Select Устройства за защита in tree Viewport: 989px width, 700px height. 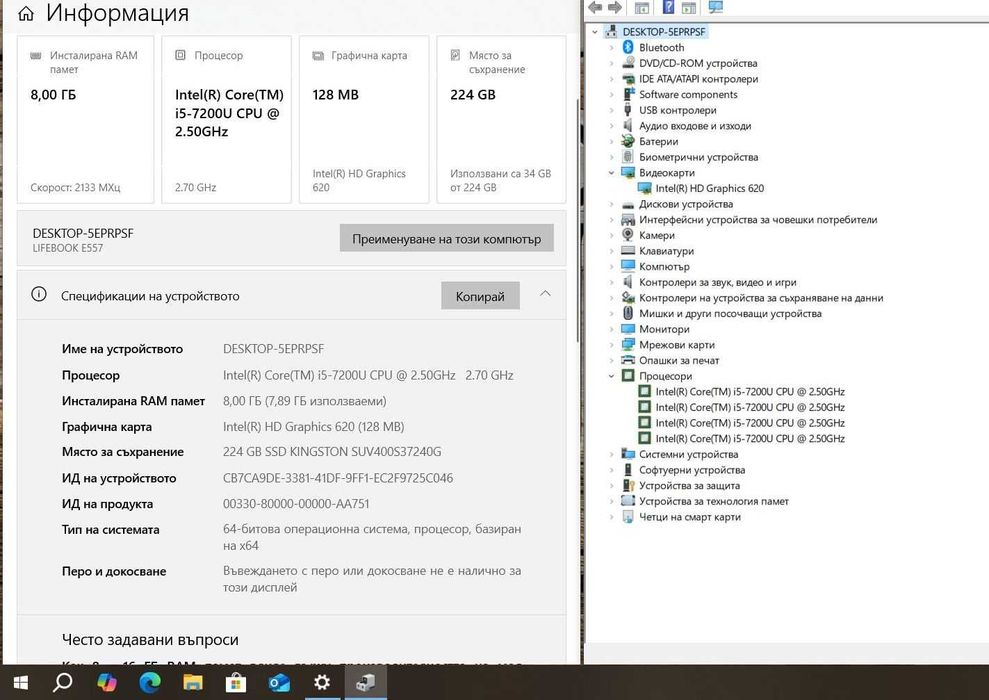(x=689, y=486)
